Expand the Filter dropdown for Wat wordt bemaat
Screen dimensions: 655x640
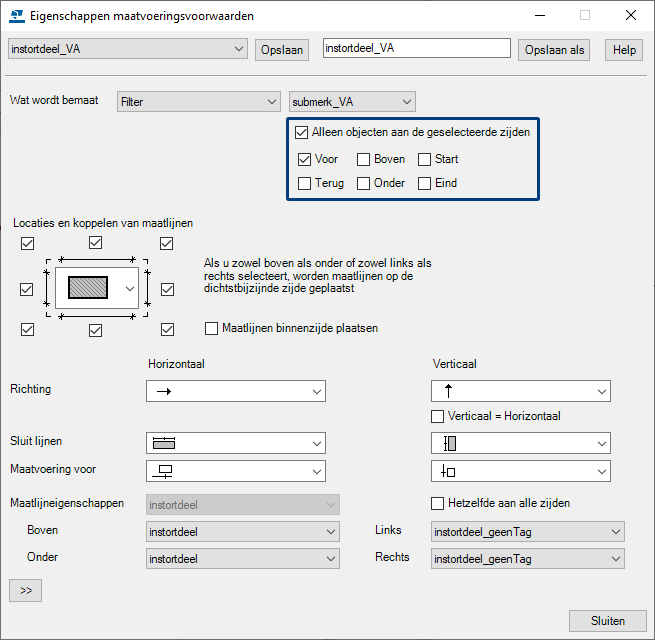pos(198,101)
